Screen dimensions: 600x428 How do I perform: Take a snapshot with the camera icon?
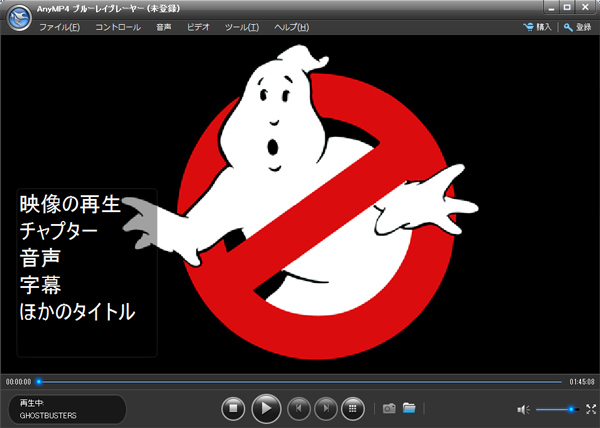(389, 408)
